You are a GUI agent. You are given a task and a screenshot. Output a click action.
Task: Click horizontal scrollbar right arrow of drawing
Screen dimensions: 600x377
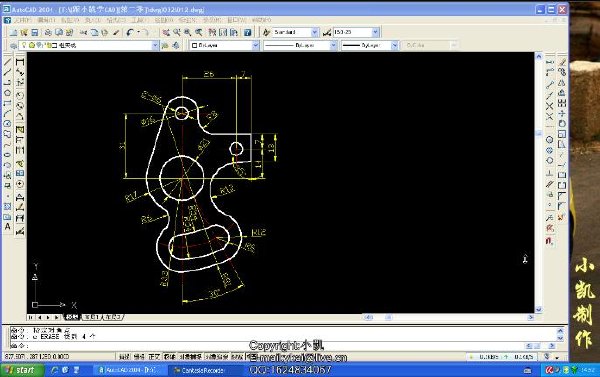(x=530, y=317)
